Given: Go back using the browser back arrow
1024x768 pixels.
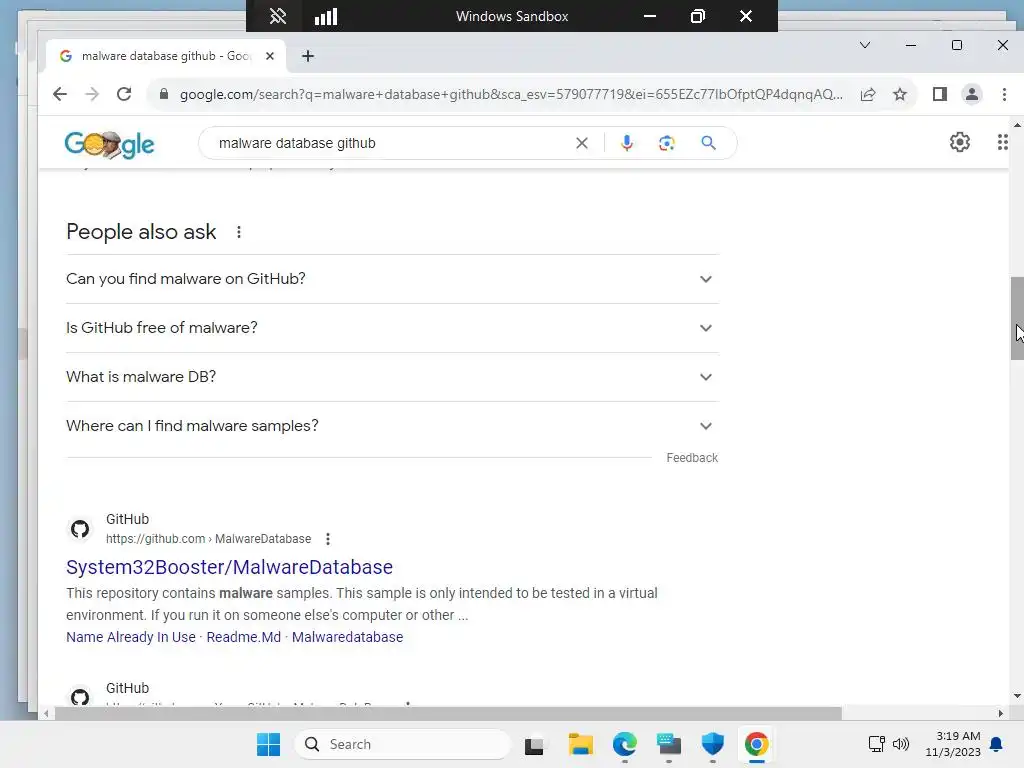Looking at the screenshot, I should tap(59, 94).
